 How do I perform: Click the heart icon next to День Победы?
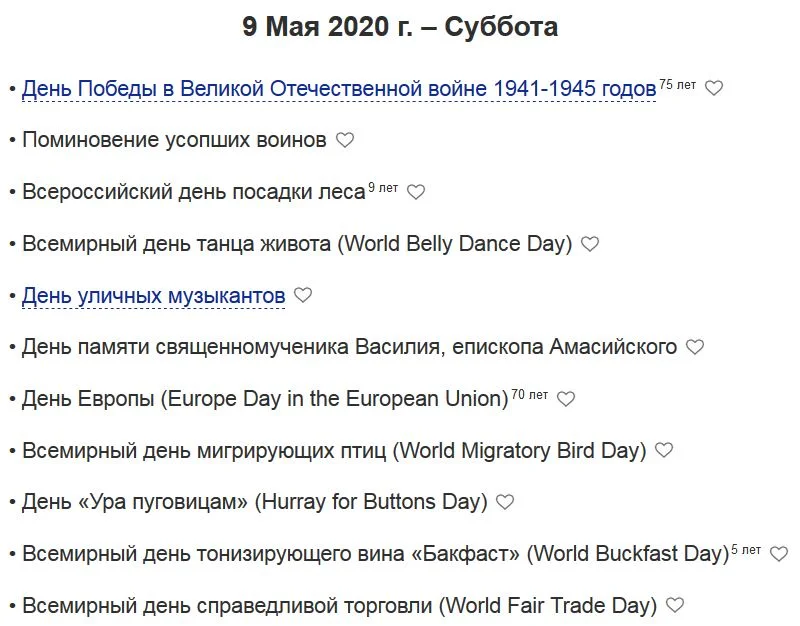point(712,89)
